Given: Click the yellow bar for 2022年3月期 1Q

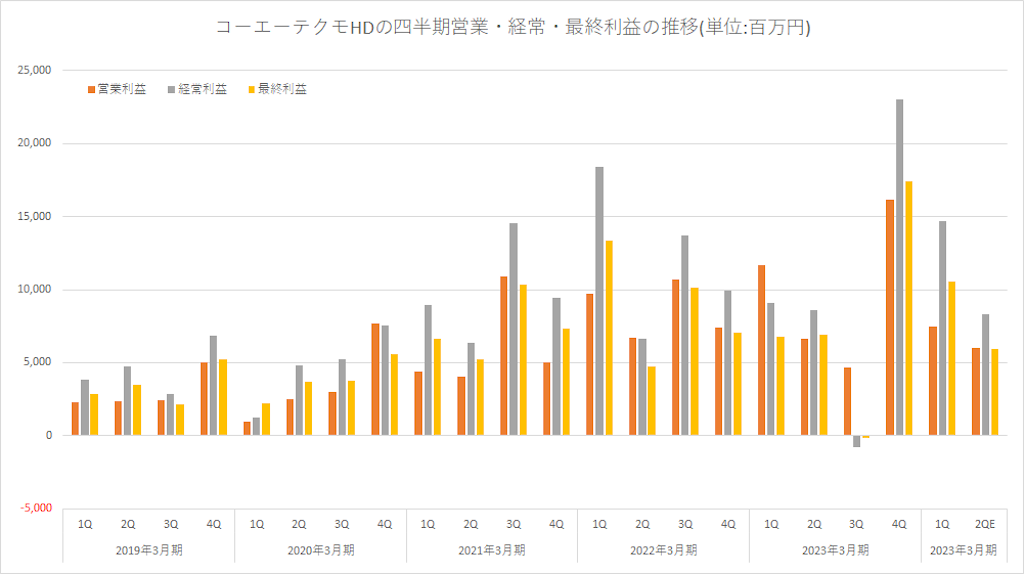Looking at the screenshot, I should point(609,338).
